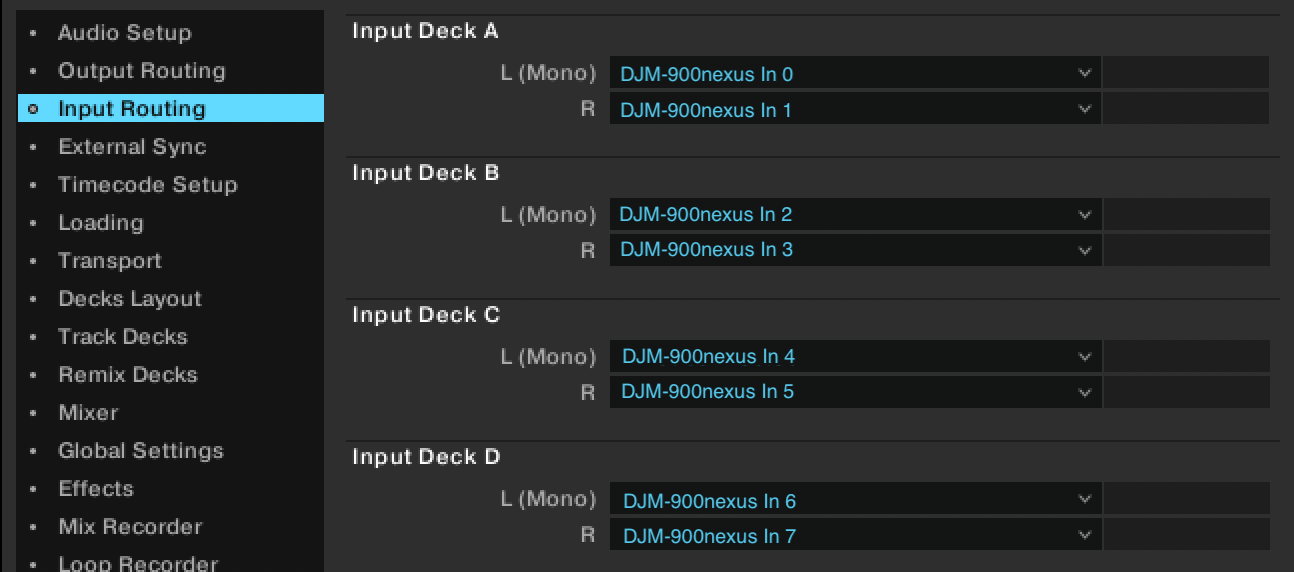Expand Deck D L (Mono) dropdown showing In 6

coord(855,499)
